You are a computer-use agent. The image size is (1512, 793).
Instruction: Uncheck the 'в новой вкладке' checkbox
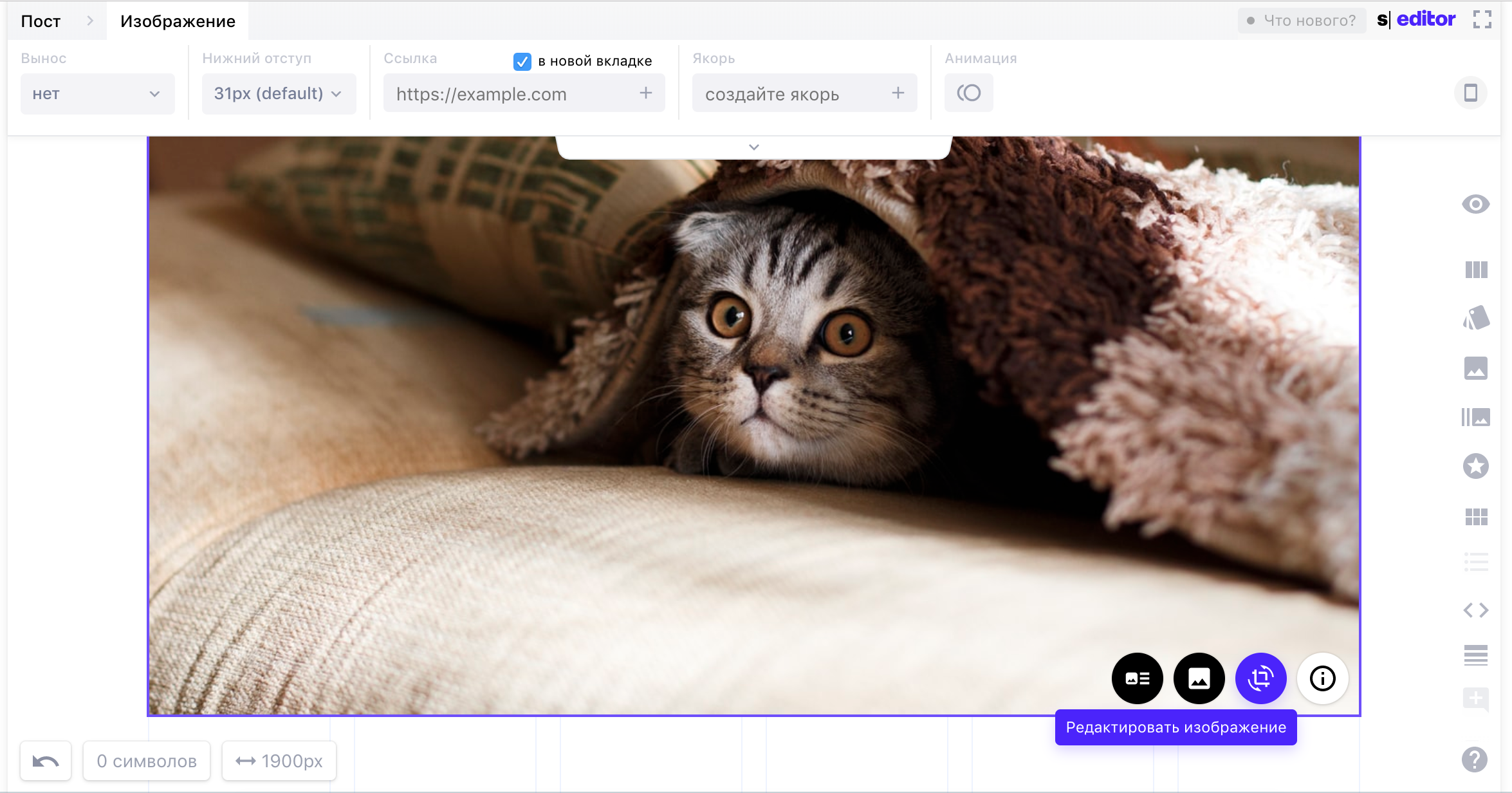pyautogui.click(x=521, y=61)
